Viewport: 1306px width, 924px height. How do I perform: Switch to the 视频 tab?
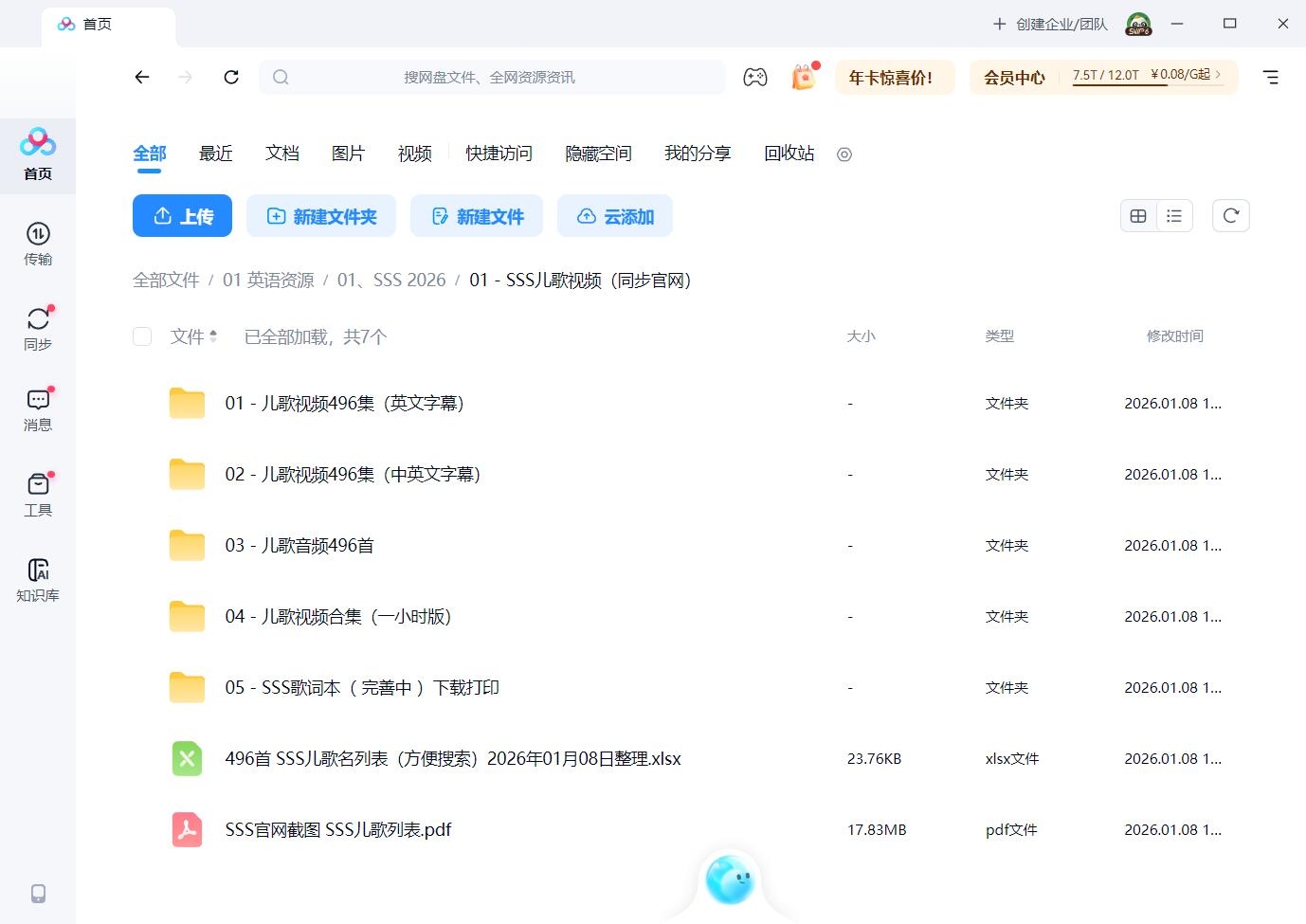[x=414, y=154]
